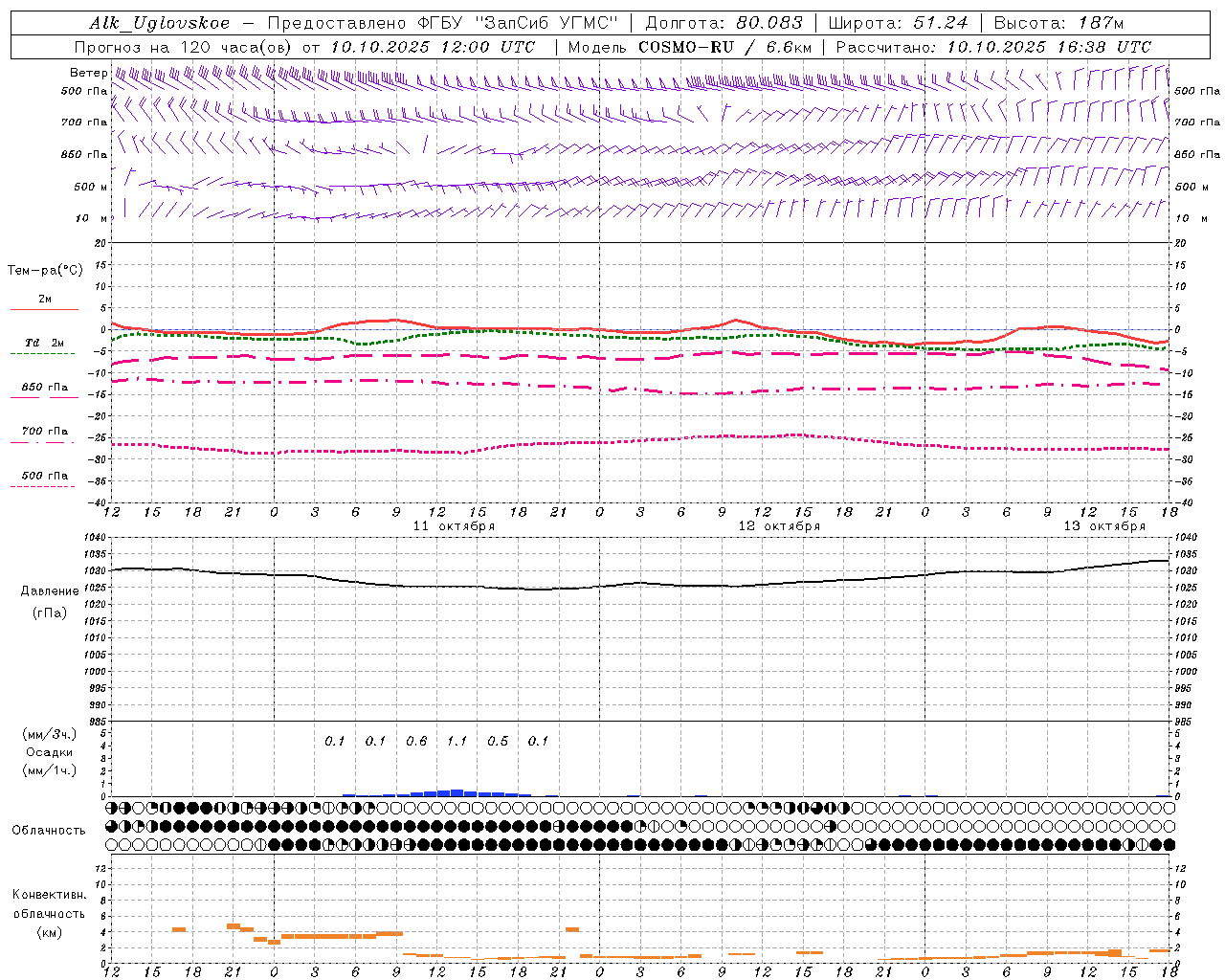Click the Долгота: 80.083 value
This screenshot has width=1225, height=980.
click(x=724, y=23)
